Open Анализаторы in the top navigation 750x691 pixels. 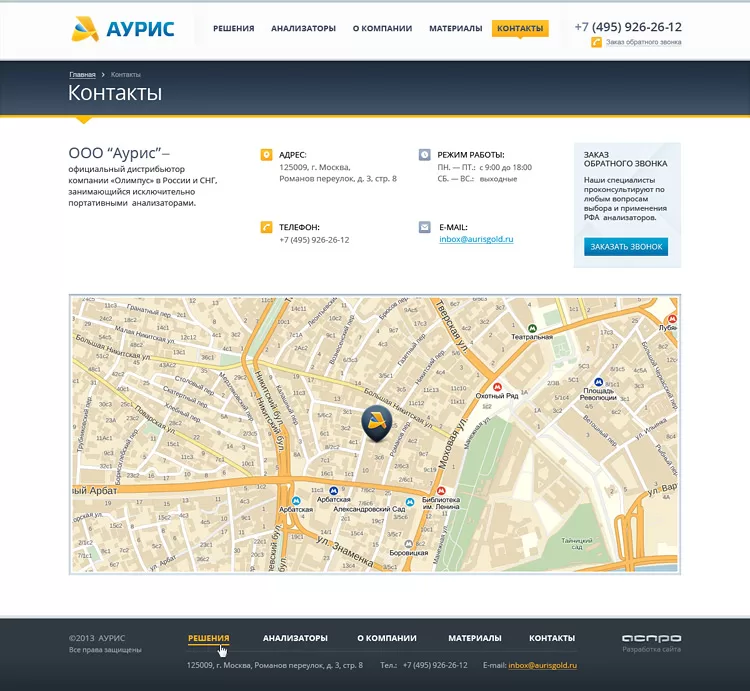303,29
